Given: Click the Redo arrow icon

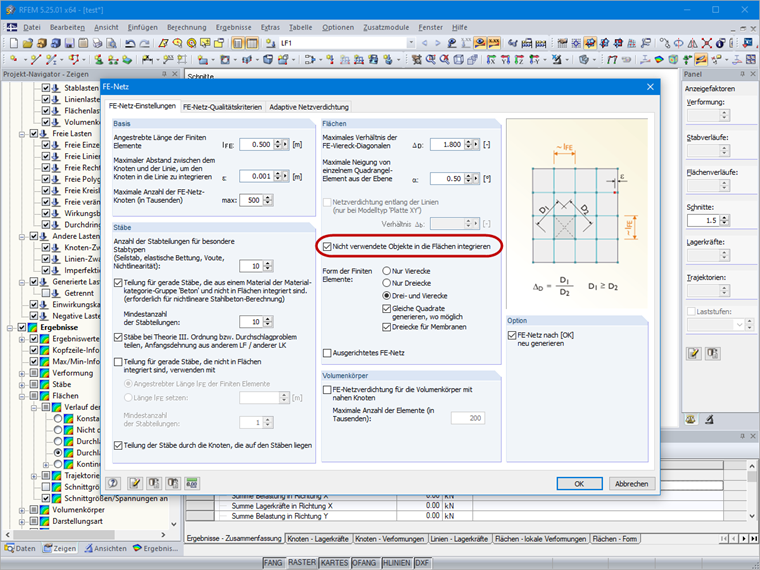Looking at the screenshot, I should tap(144, 43).
